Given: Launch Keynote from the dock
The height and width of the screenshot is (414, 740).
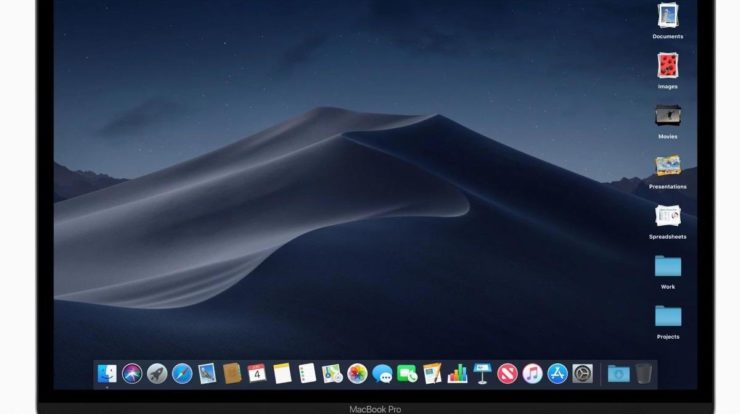Looking at the screenshot, I should click(483, 374).
